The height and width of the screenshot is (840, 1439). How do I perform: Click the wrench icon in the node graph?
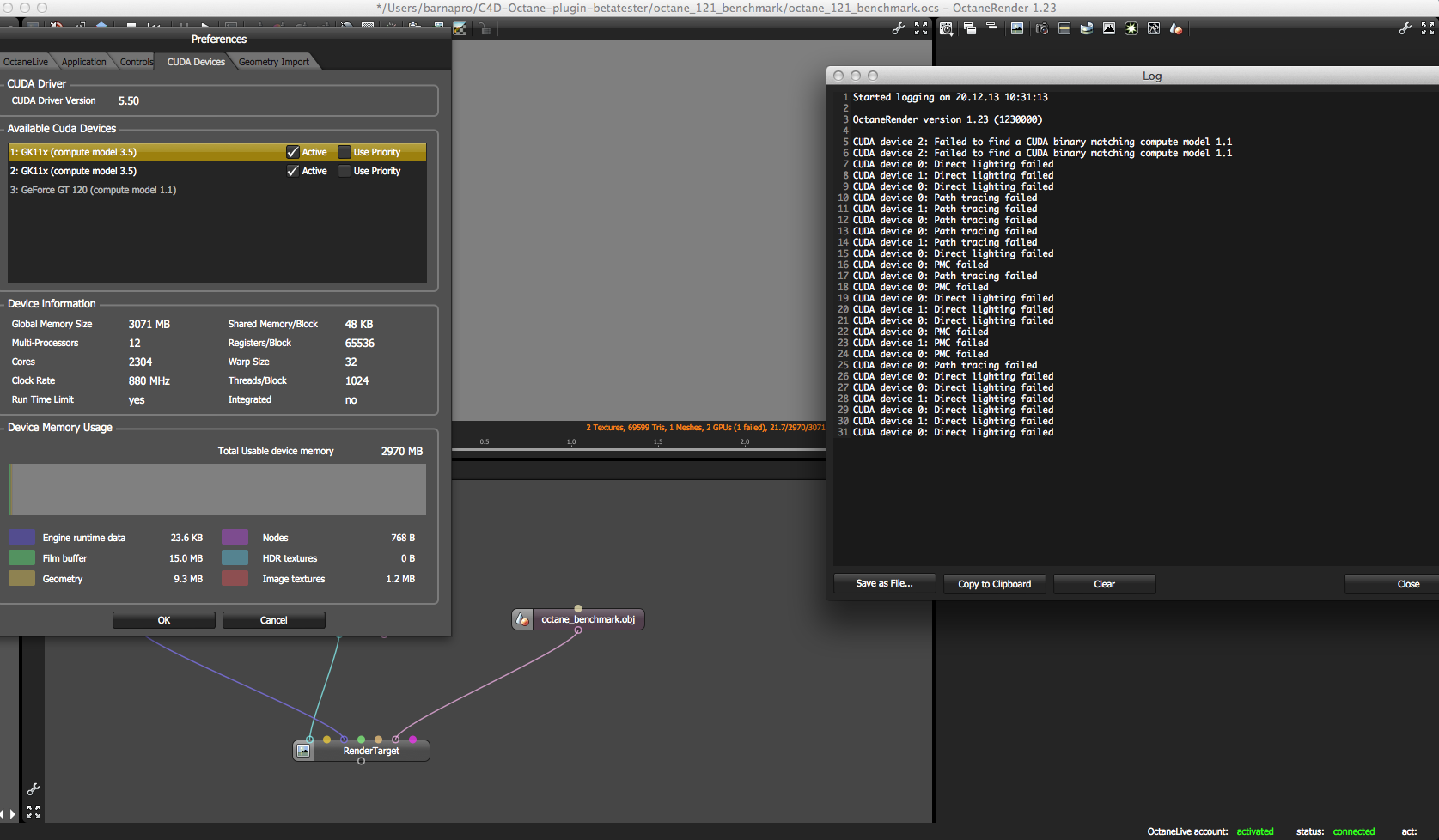click(34, 789)
